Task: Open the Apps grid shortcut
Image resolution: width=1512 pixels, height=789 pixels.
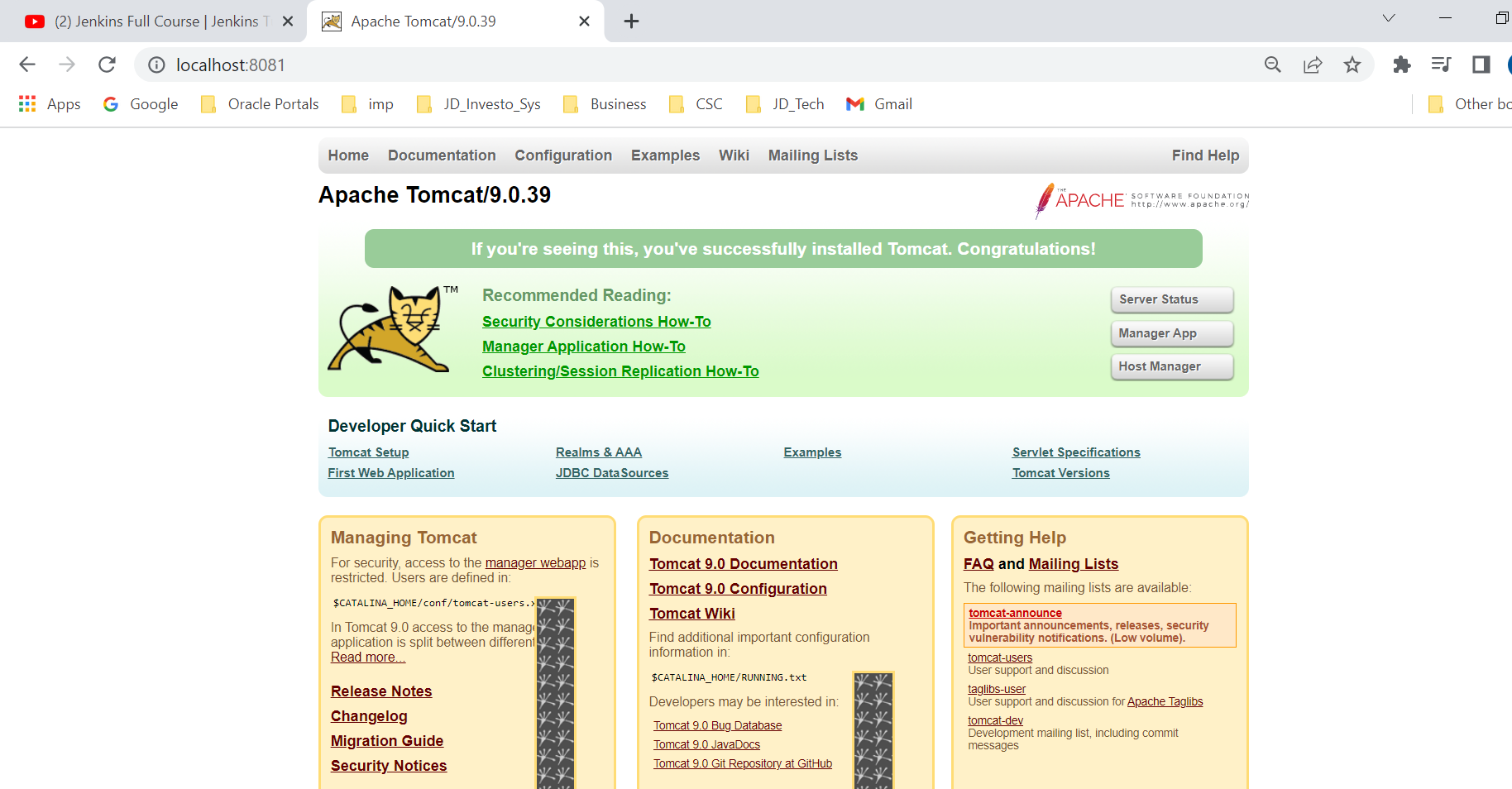Action: [50, 104]
